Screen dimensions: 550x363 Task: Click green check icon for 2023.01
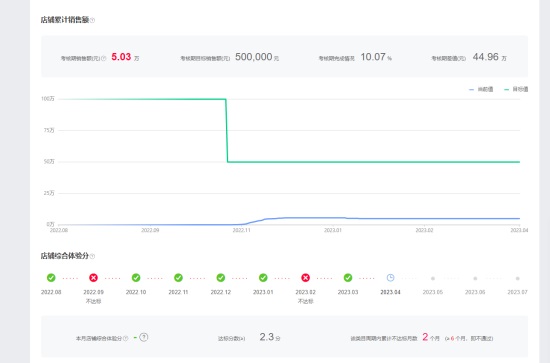click(x=263, y=278)
